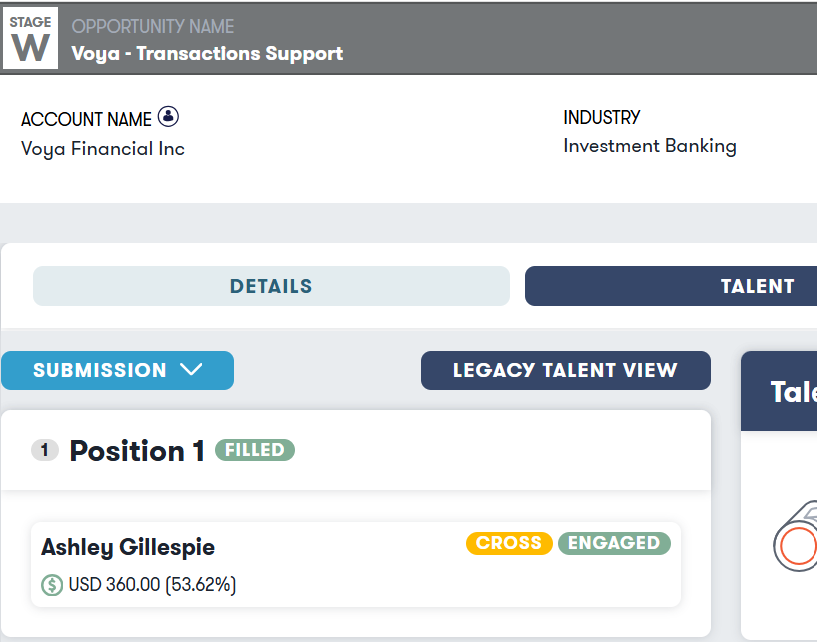Viewport: 817px width, 642px height.
Task: Open the Legacy Talent View
Action: tap(565, 370)
